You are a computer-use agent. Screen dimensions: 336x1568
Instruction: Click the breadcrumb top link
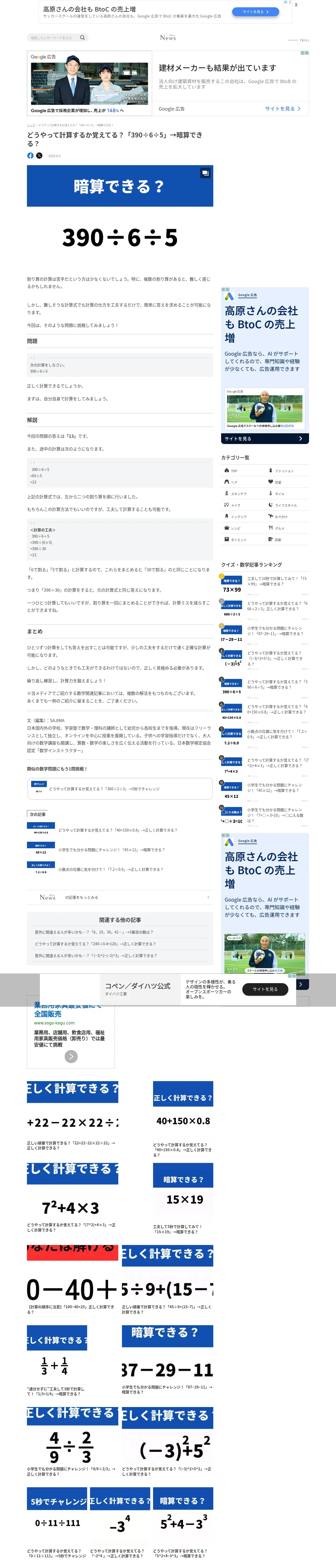[x=31, y=125]
